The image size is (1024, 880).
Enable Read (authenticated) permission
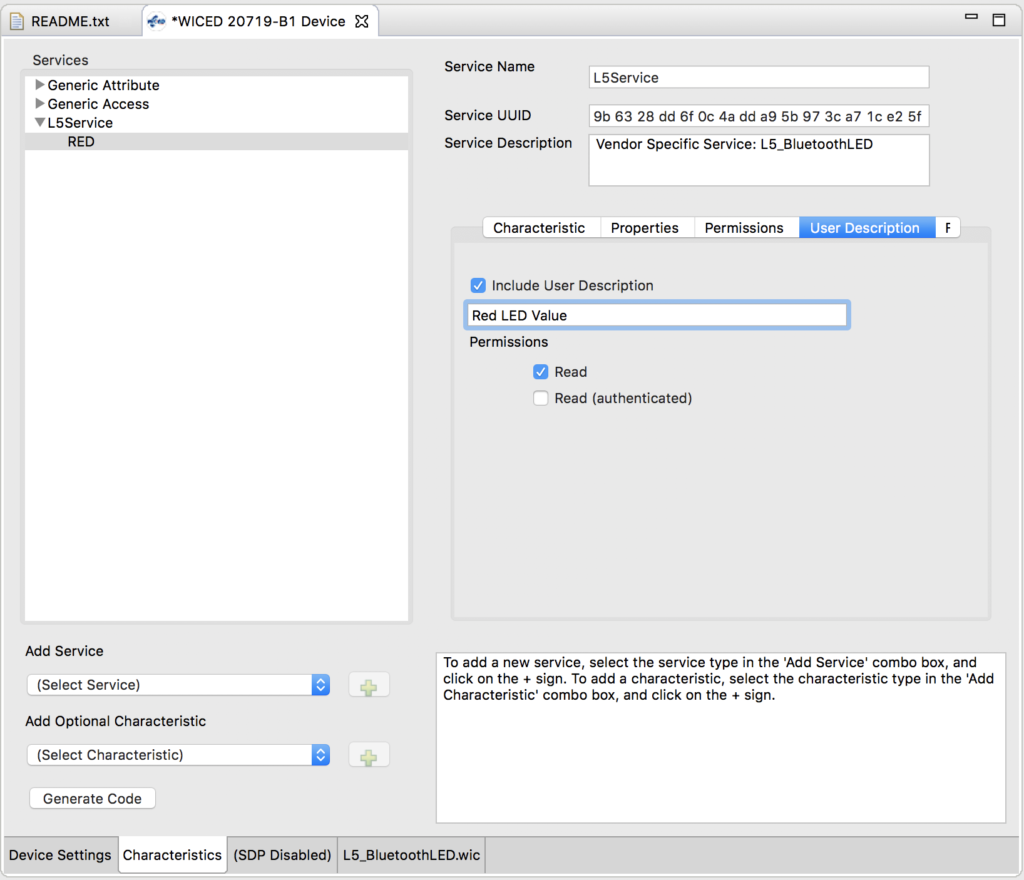pyautogui.click(x=540, y=398)
